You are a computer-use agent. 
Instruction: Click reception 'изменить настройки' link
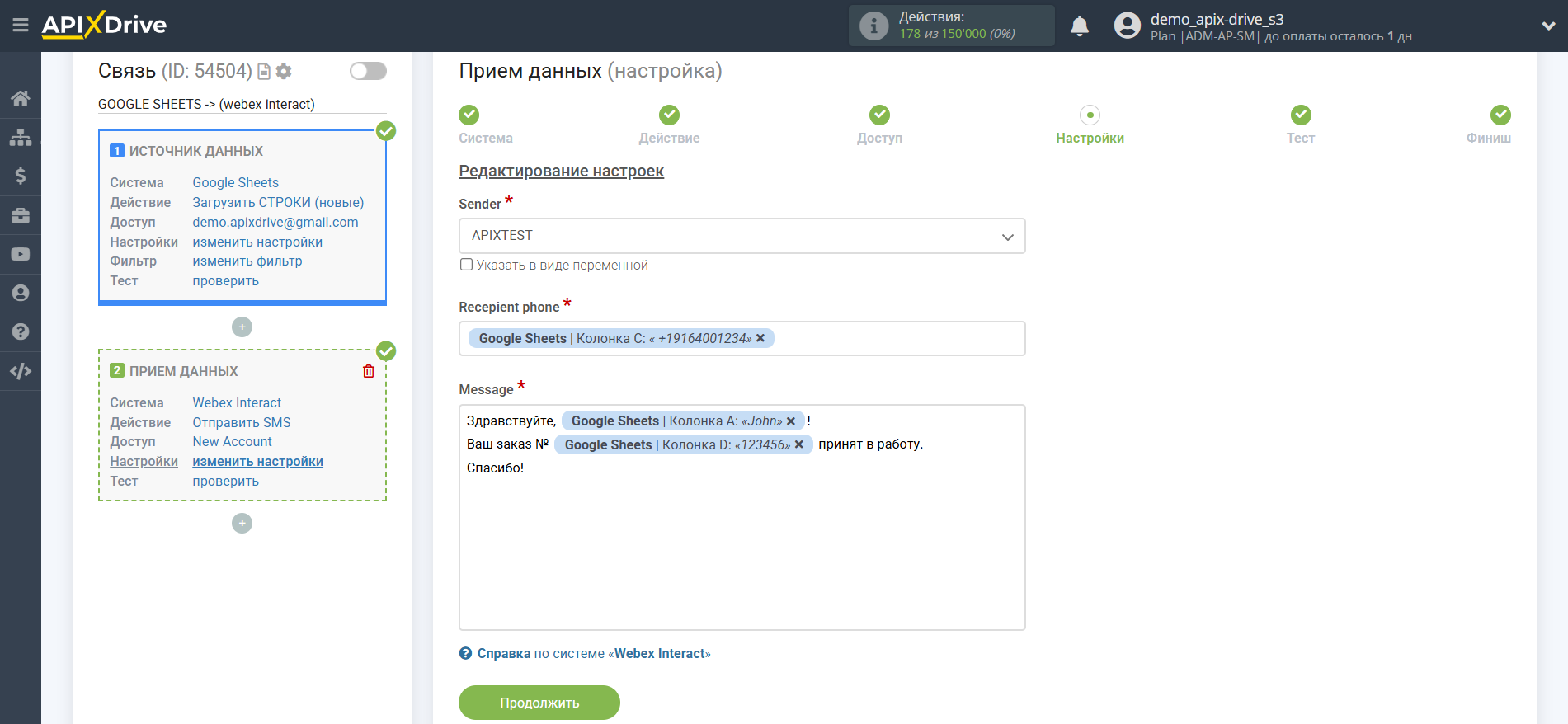257,461
